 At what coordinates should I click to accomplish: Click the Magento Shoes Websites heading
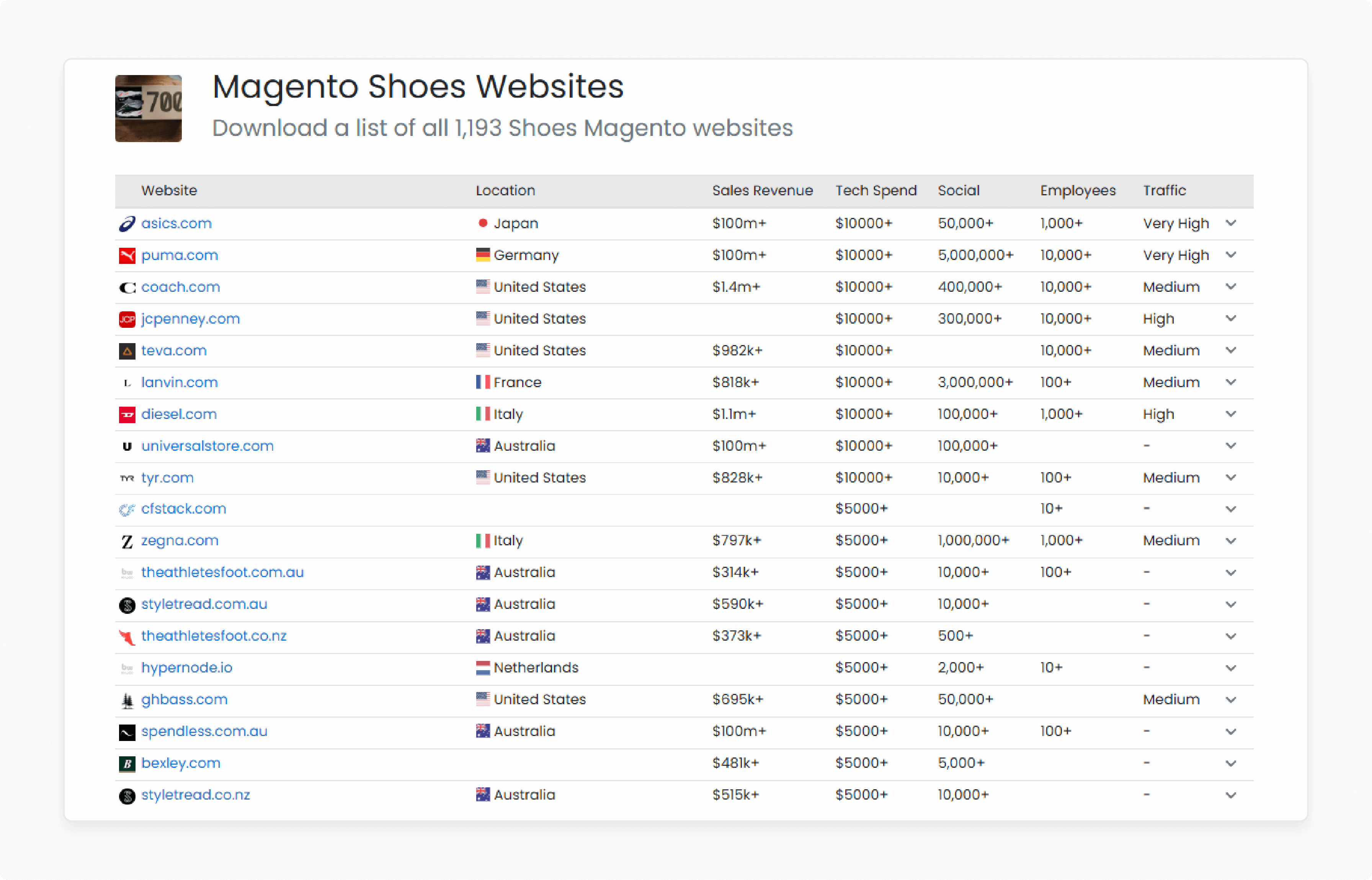[x=418, y=87]
